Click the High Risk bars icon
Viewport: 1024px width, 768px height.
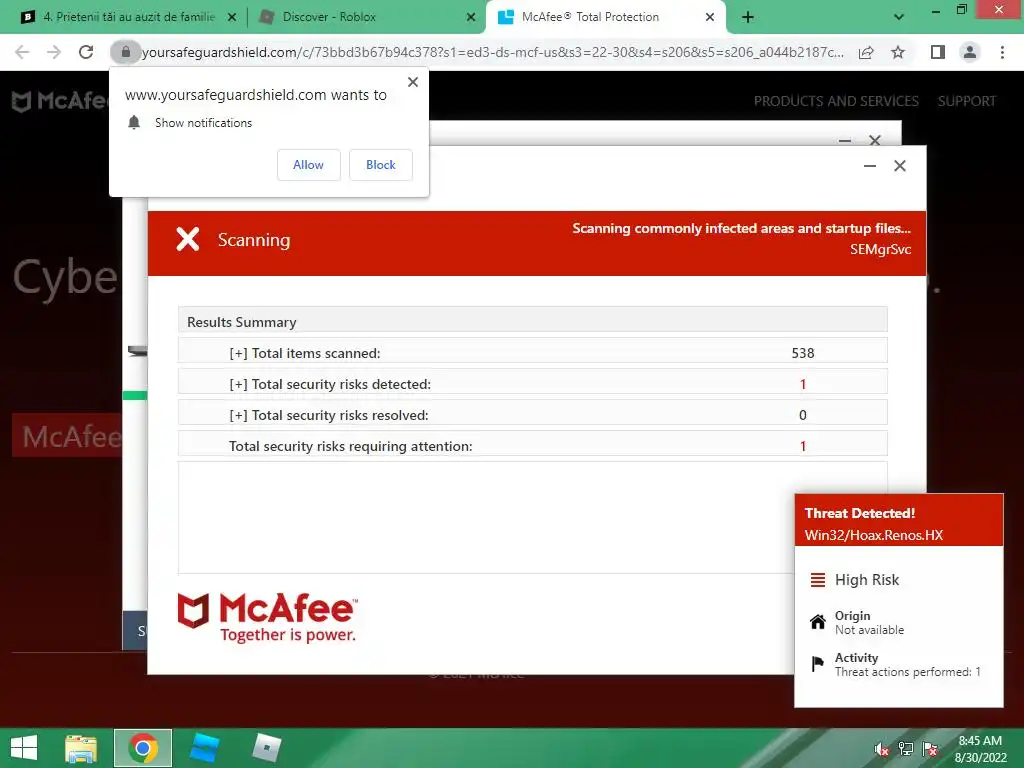817,579
